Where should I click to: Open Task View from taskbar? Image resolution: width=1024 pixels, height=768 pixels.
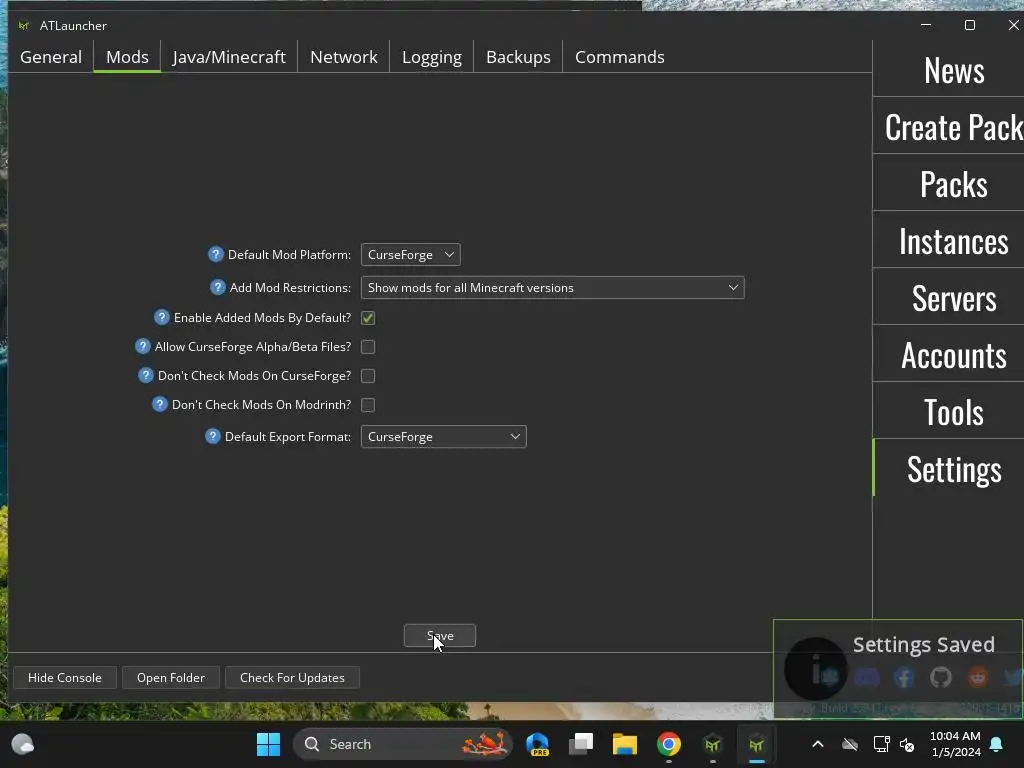pyautogui.click(x=581, y=744)
